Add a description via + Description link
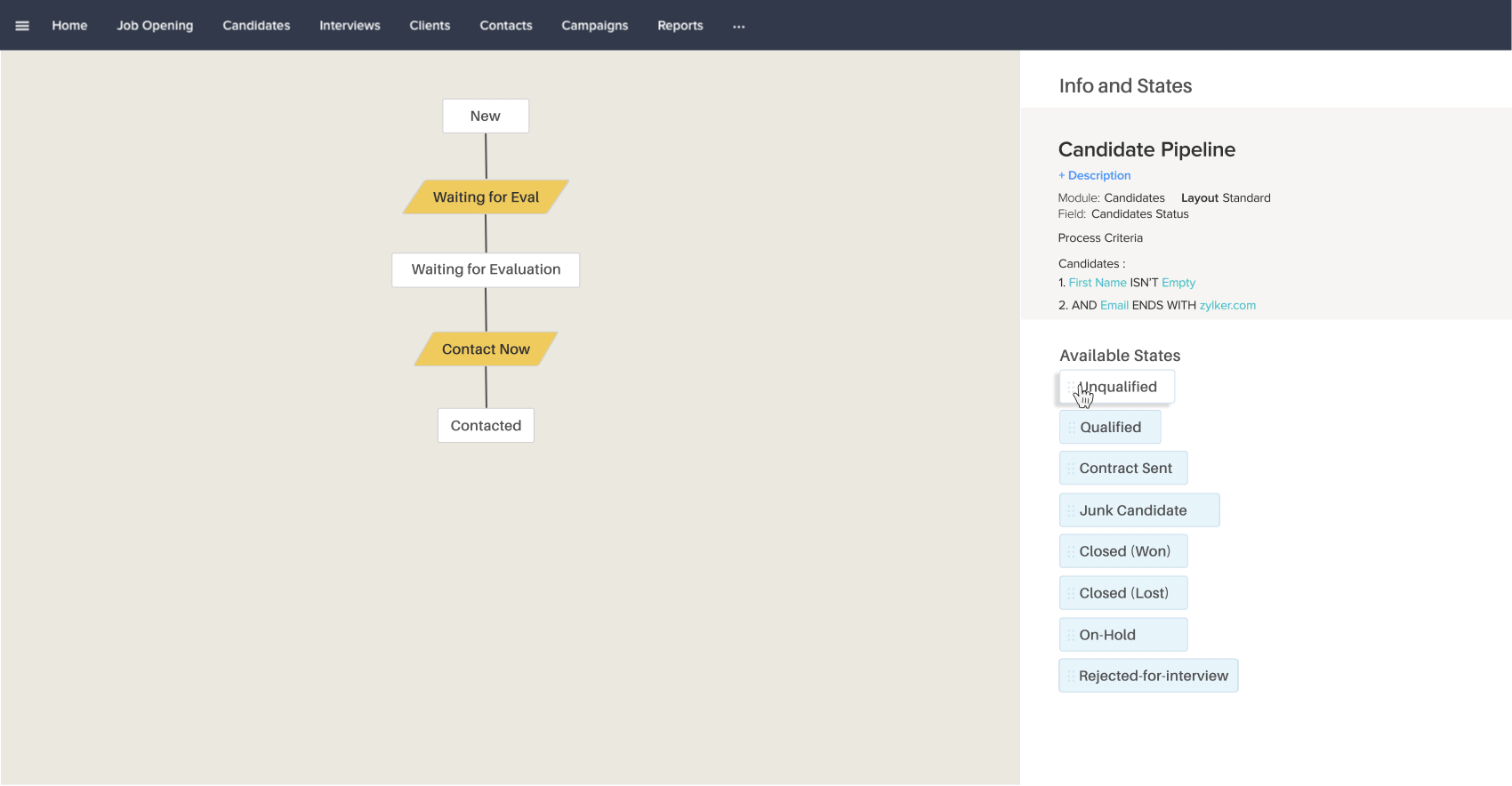1512x786 pixels. [1095, 176]
